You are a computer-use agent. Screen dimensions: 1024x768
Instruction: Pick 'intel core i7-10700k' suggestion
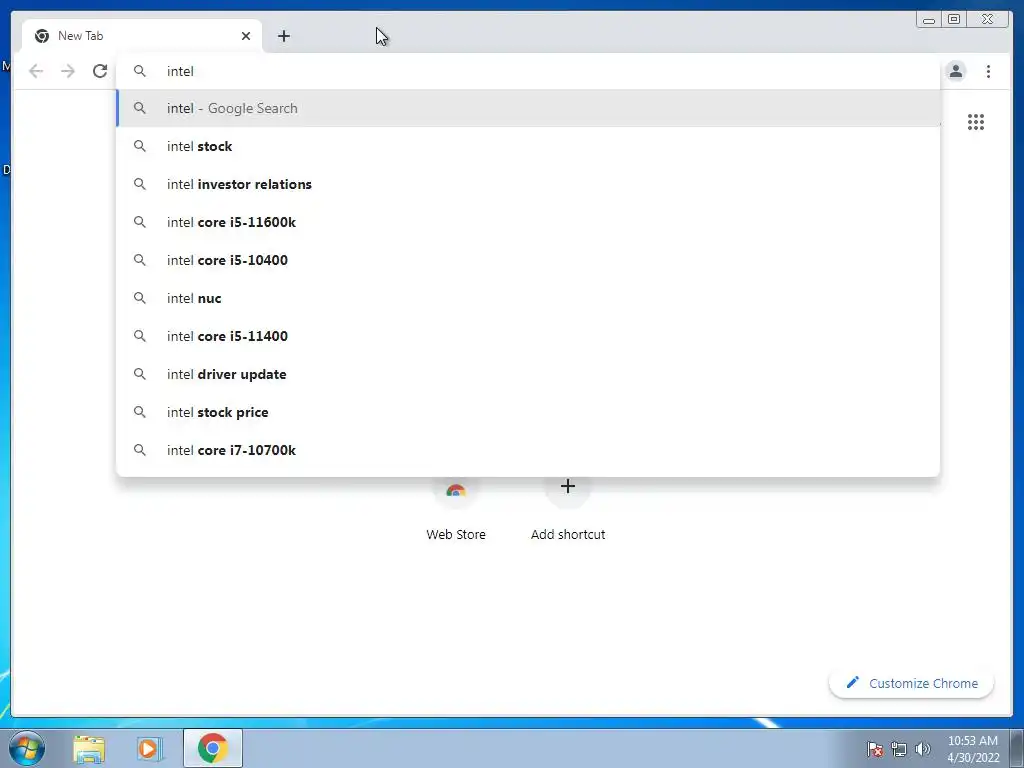[528, 450]
